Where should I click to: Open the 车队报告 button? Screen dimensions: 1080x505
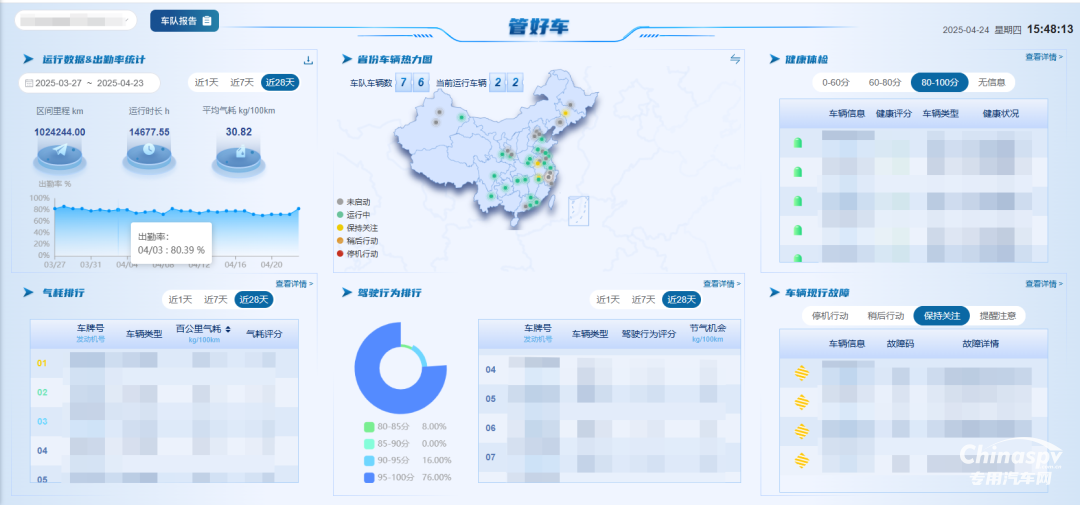(x=186, y=20)
